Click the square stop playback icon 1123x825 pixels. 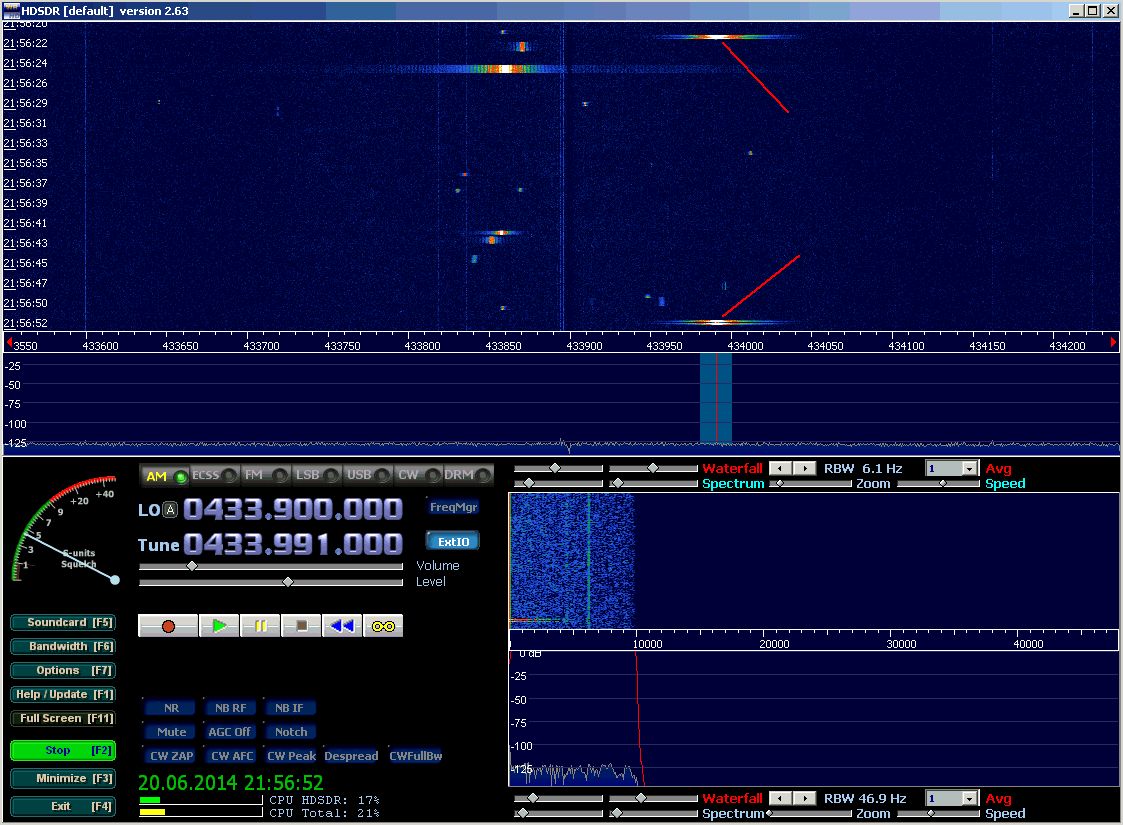(301, 626)
